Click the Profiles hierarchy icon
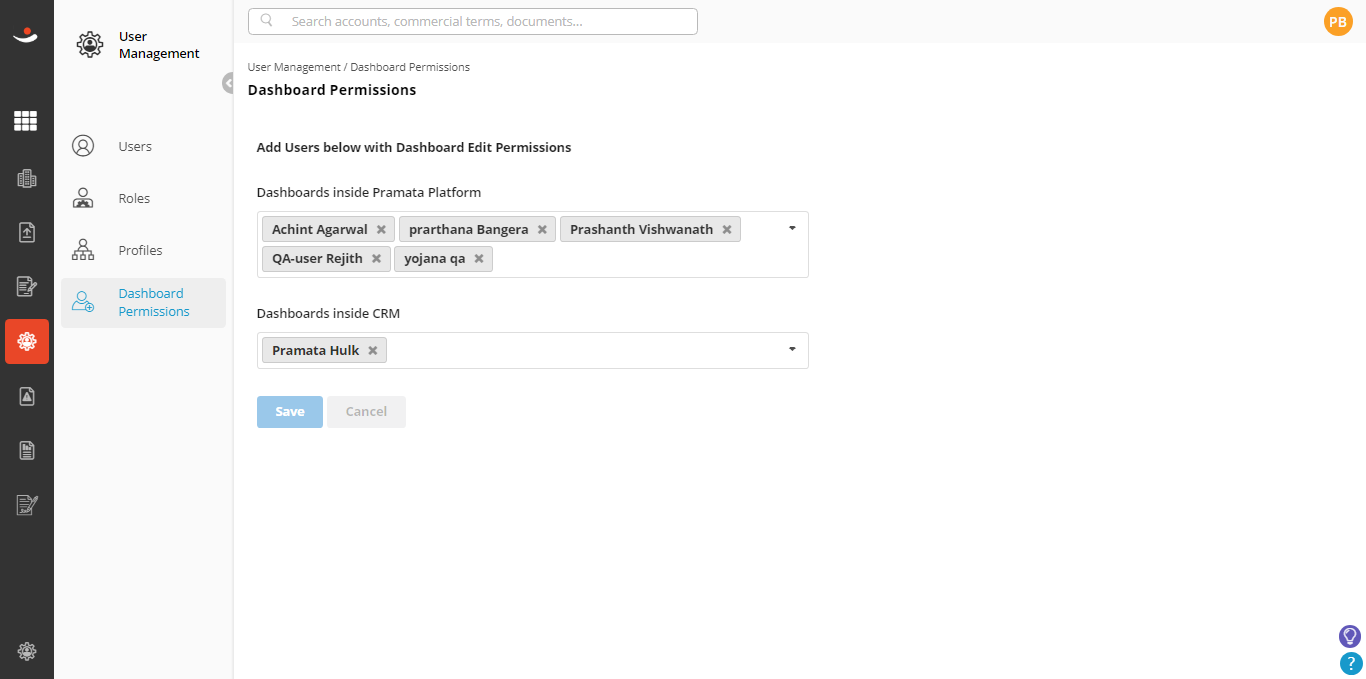Image resolution: width=1366 pixels, height=679 pixels. click(83, 250)
